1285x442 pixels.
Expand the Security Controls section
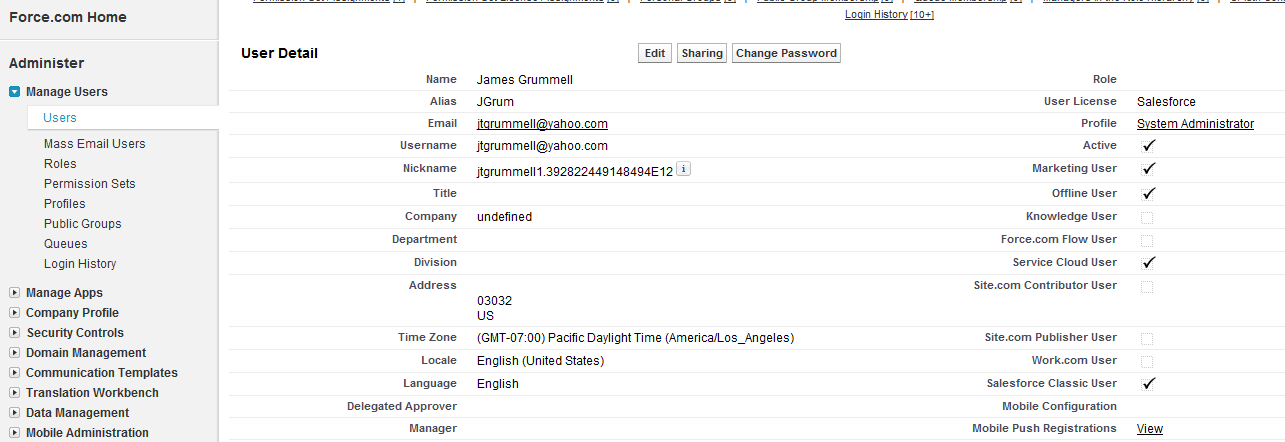tap(15, 333)
